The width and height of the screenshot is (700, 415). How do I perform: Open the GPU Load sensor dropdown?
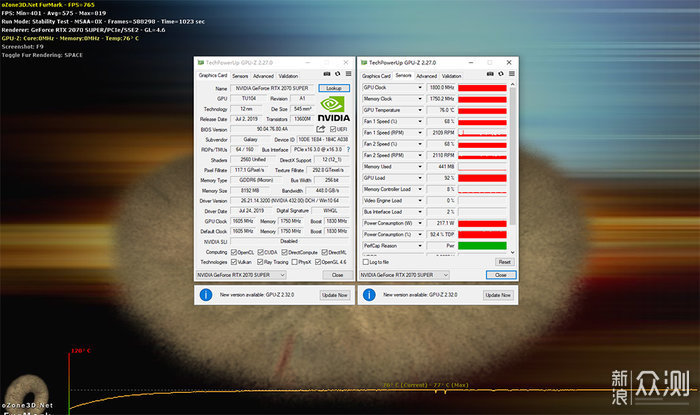pyautogui.click(x=420, y=178)
